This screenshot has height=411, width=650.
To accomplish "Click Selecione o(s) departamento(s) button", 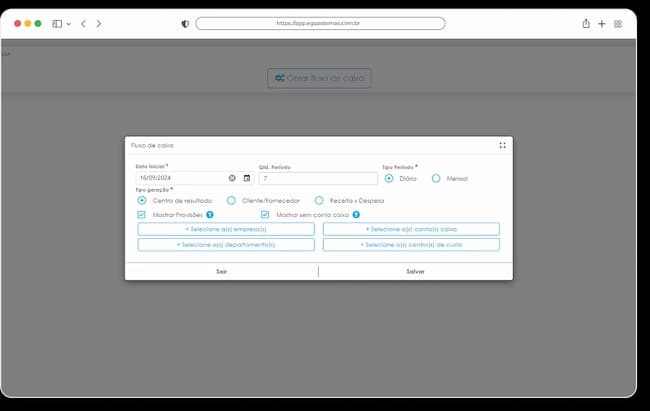I will coord(226,245).
